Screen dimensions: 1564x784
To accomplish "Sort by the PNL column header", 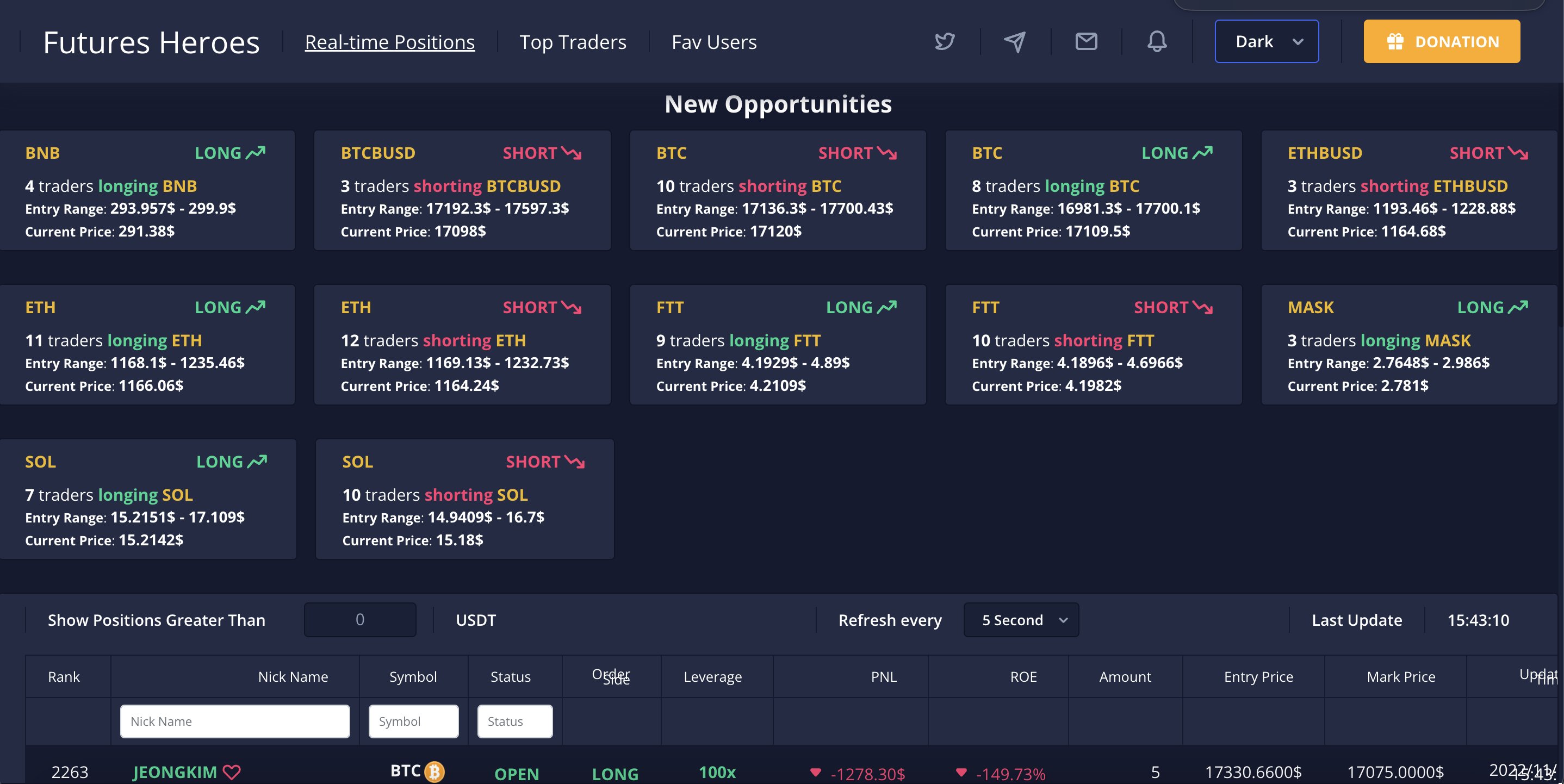I will tap(883, 676).
